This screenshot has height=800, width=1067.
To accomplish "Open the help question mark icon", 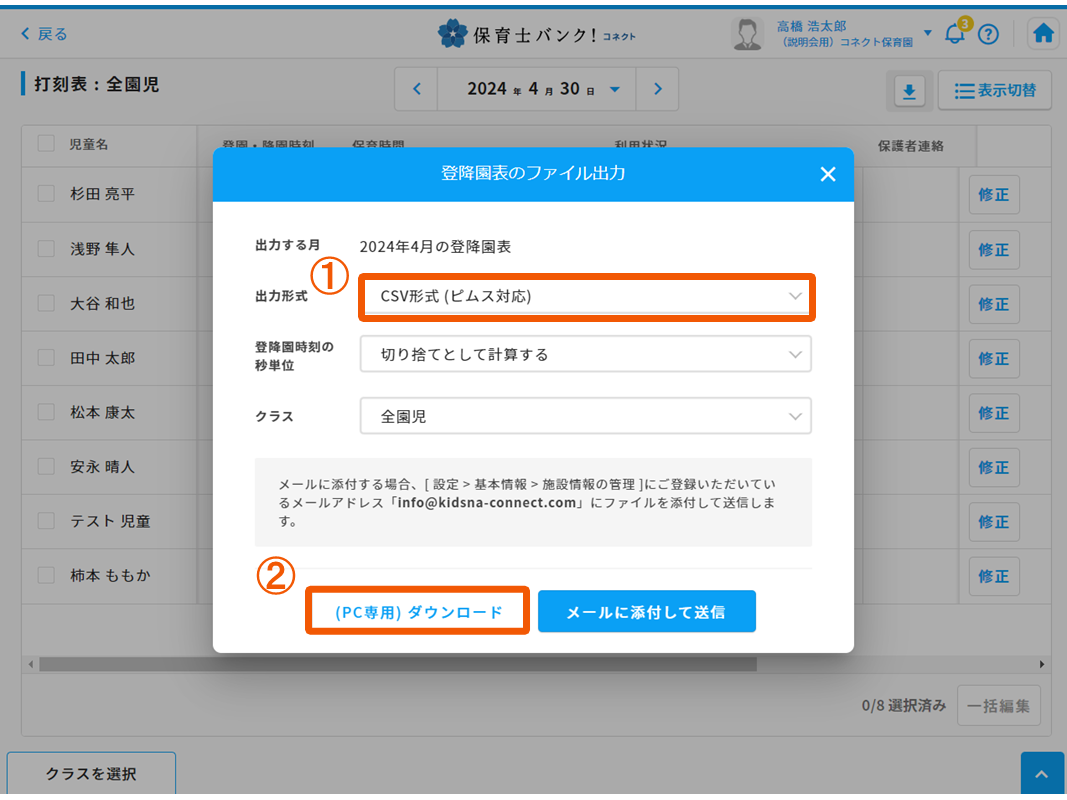I will (988, 34).
